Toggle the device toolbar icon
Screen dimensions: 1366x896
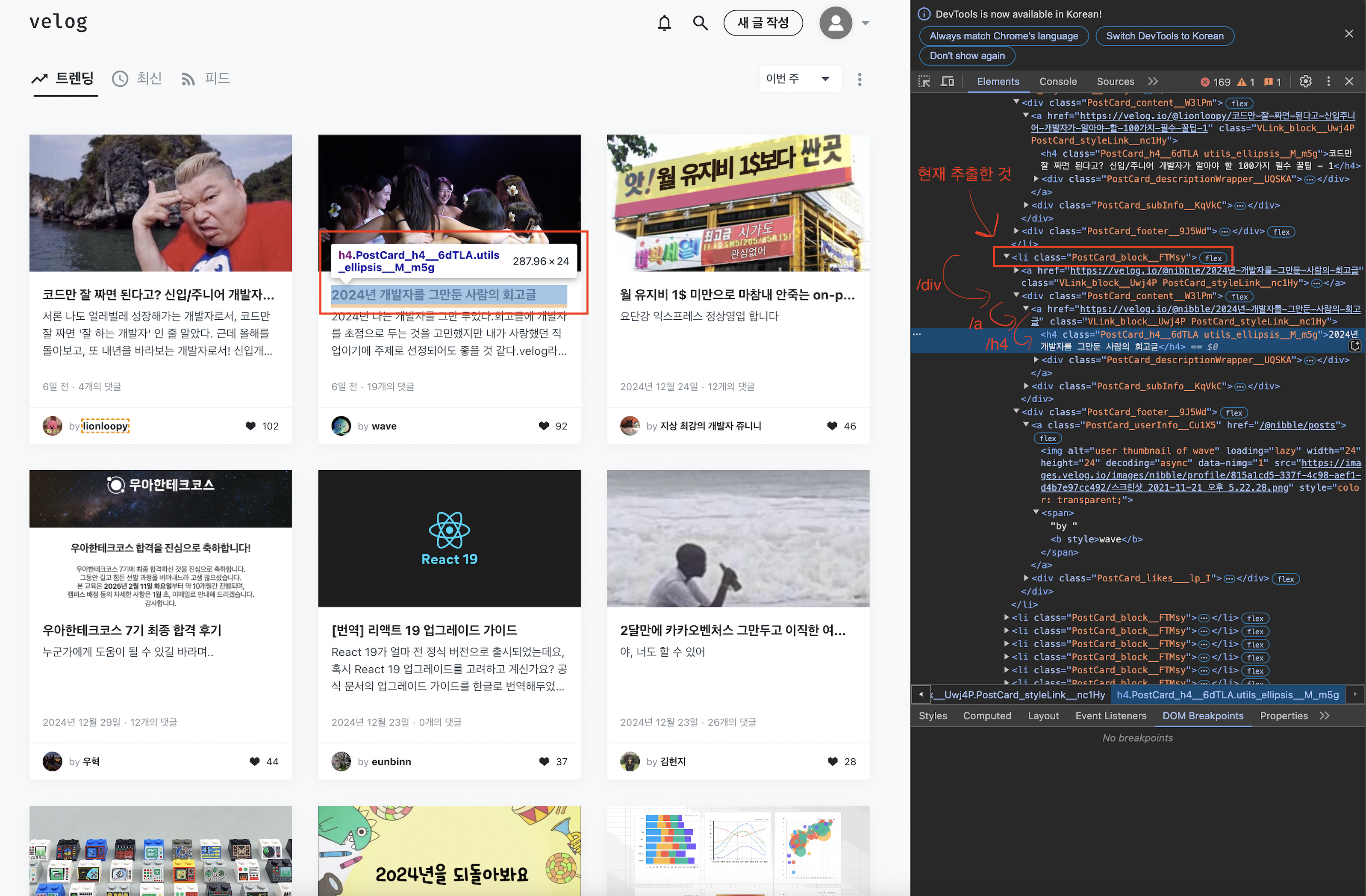[947, 82]
